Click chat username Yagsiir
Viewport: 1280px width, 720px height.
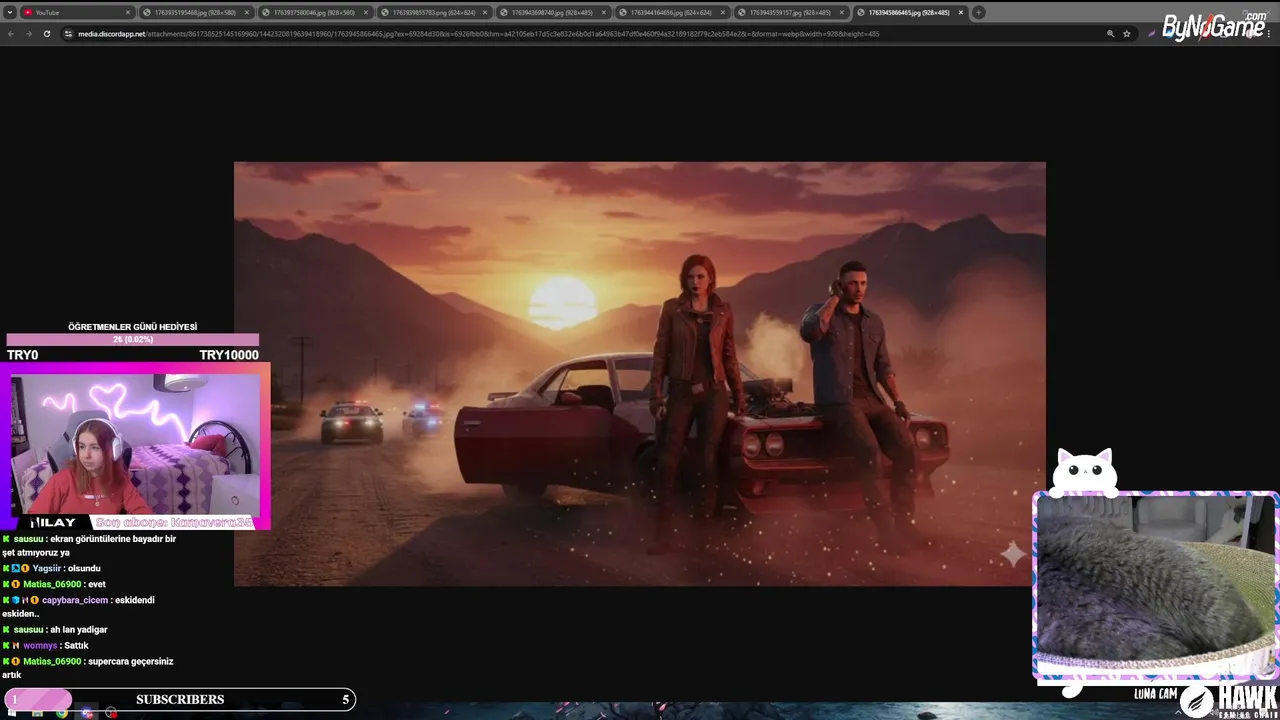(46, 568)
